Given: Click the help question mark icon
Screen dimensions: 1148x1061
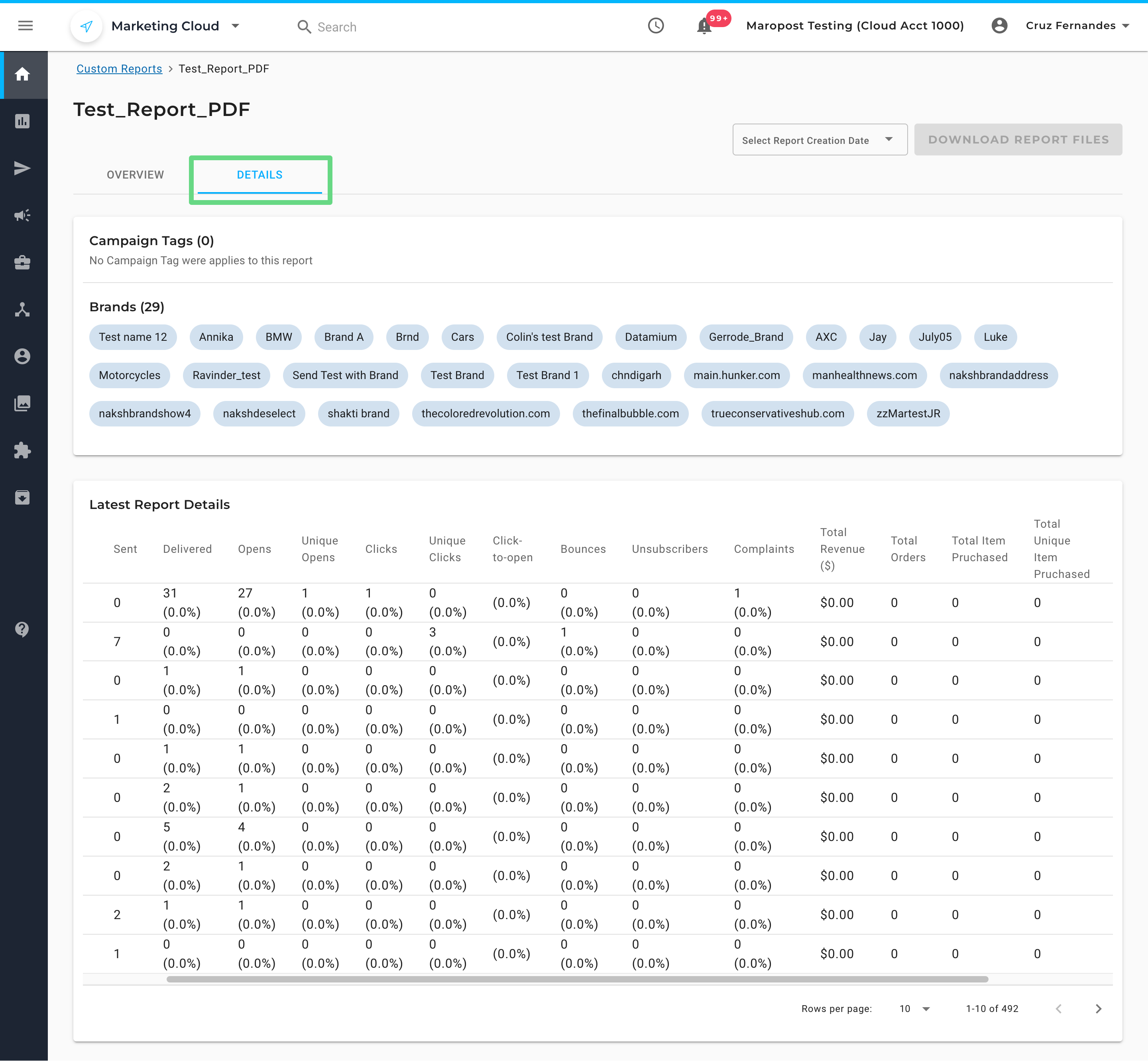Looking at the screenshot, I should [x=22, y=629].
